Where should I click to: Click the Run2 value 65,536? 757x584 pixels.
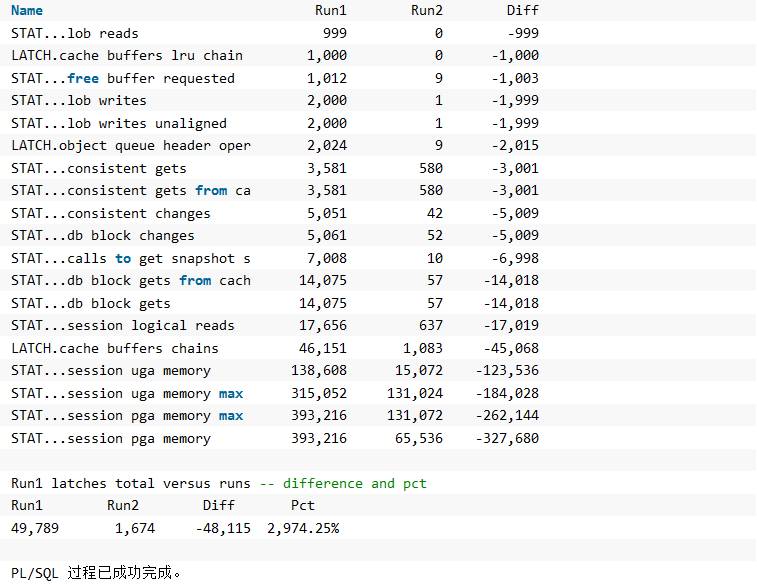[x=419, y=439]
